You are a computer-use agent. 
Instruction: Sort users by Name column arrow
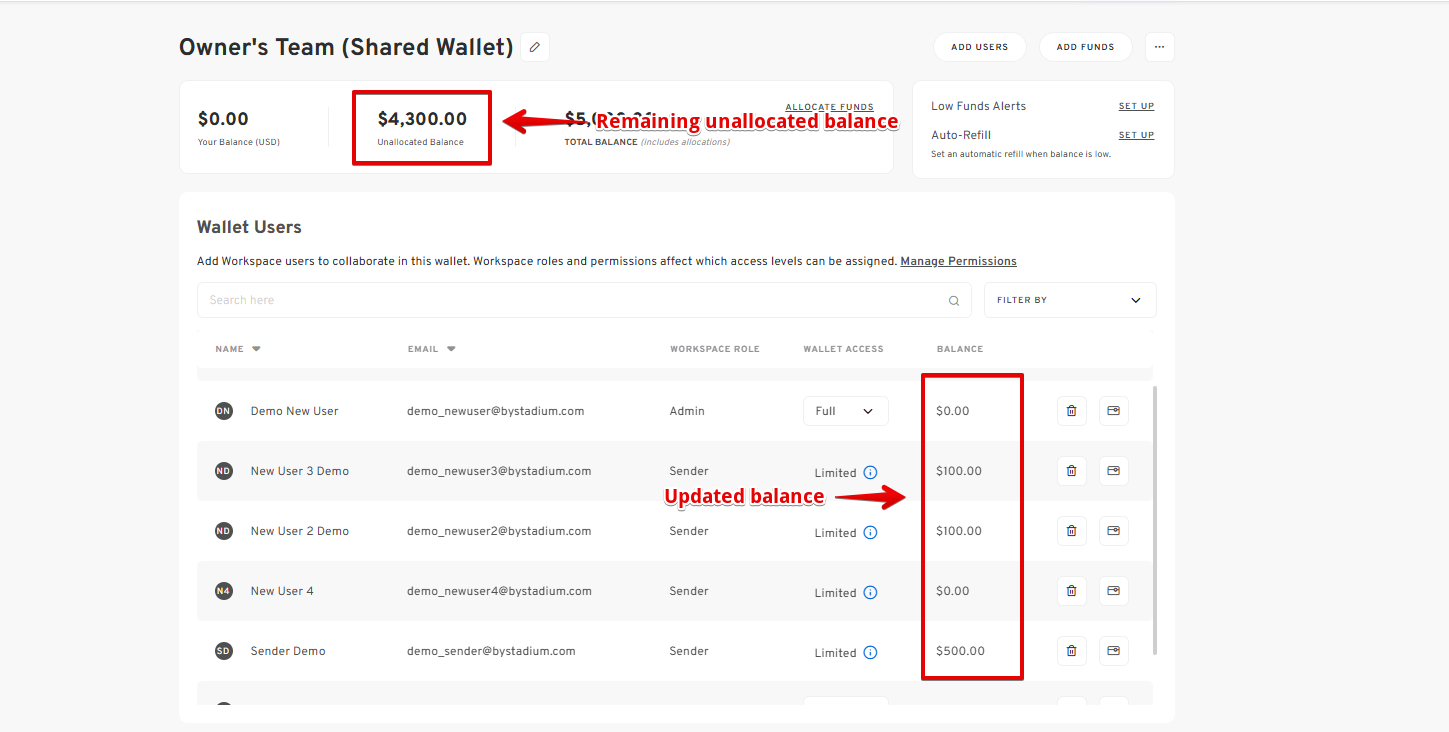pyautogui.click(x=256, y=349)
